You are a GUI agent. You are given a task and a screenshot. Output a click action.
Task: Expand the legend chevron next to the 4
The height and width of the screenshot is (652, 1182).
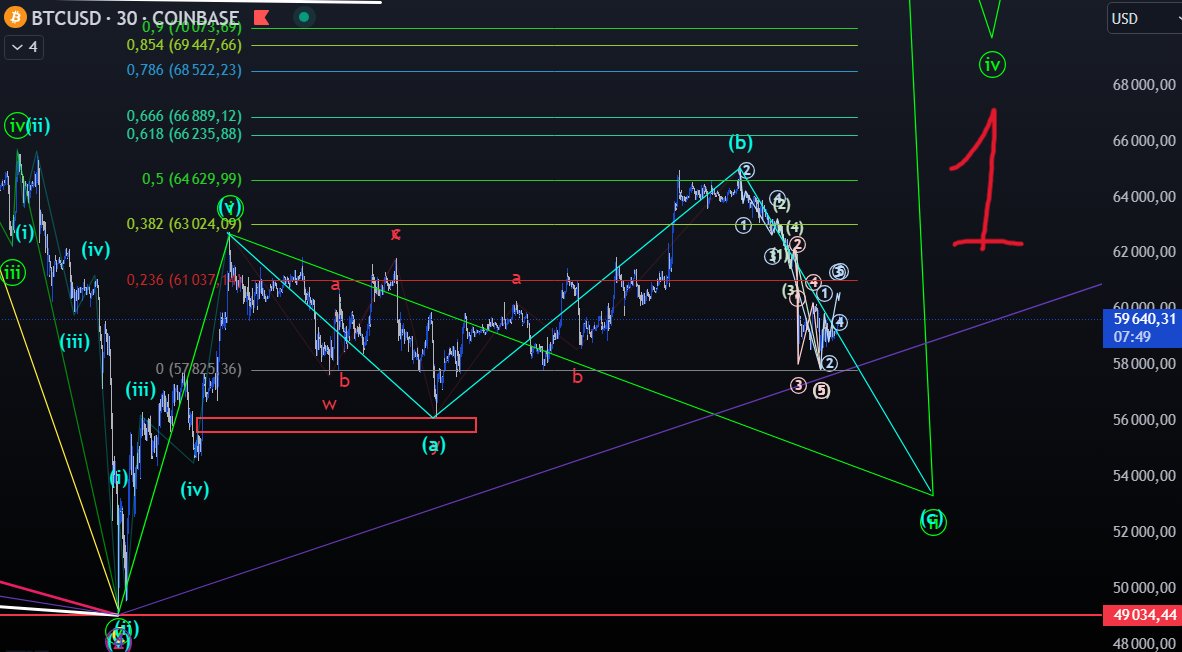point(16,47)
